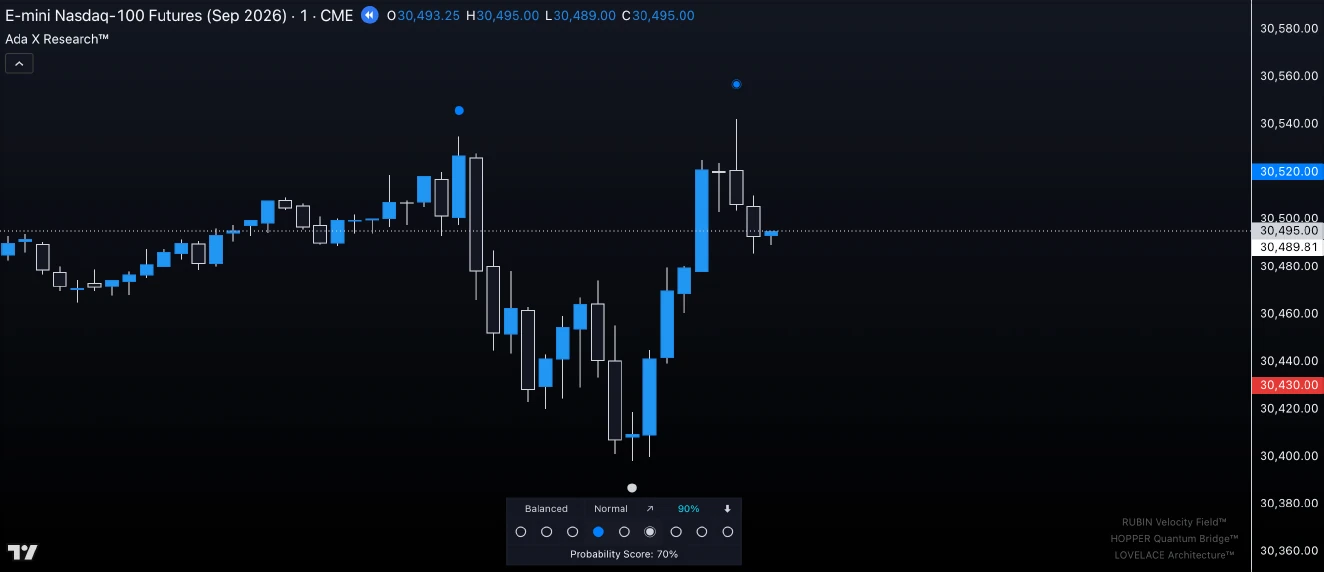1324x572 pixels.
Task: Click the close value C30,495.00
Action: coord(657,16)
